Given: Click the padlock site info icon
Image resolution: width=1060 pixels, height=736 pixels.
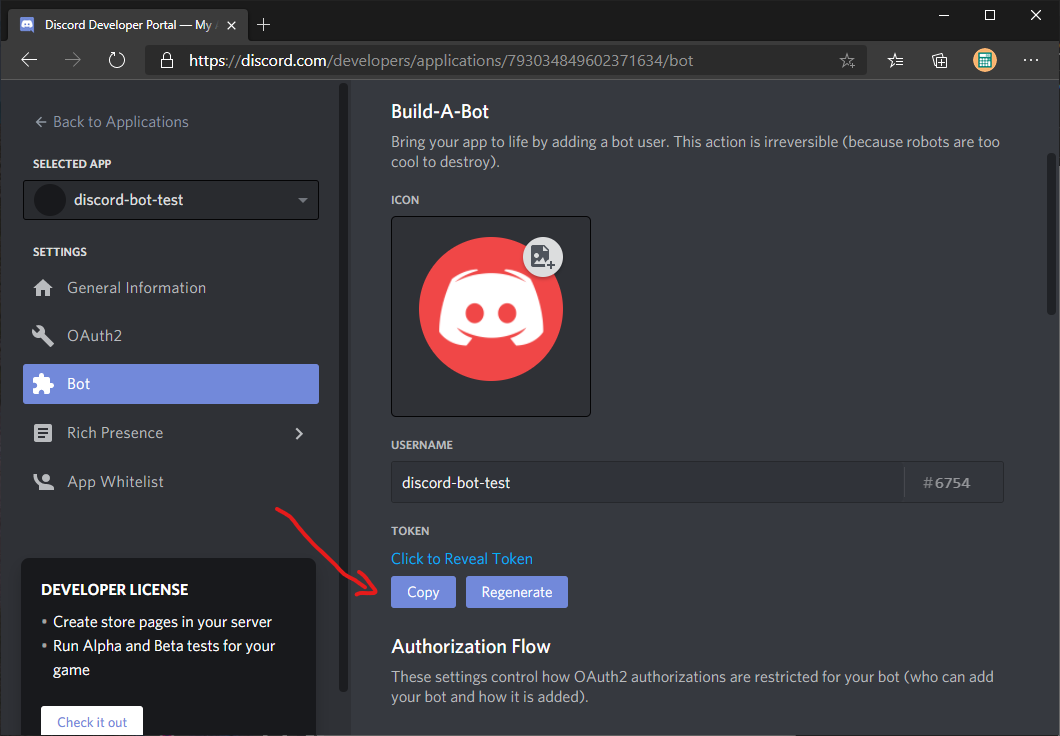Looking at the screenshot, I should coord(166,61).
